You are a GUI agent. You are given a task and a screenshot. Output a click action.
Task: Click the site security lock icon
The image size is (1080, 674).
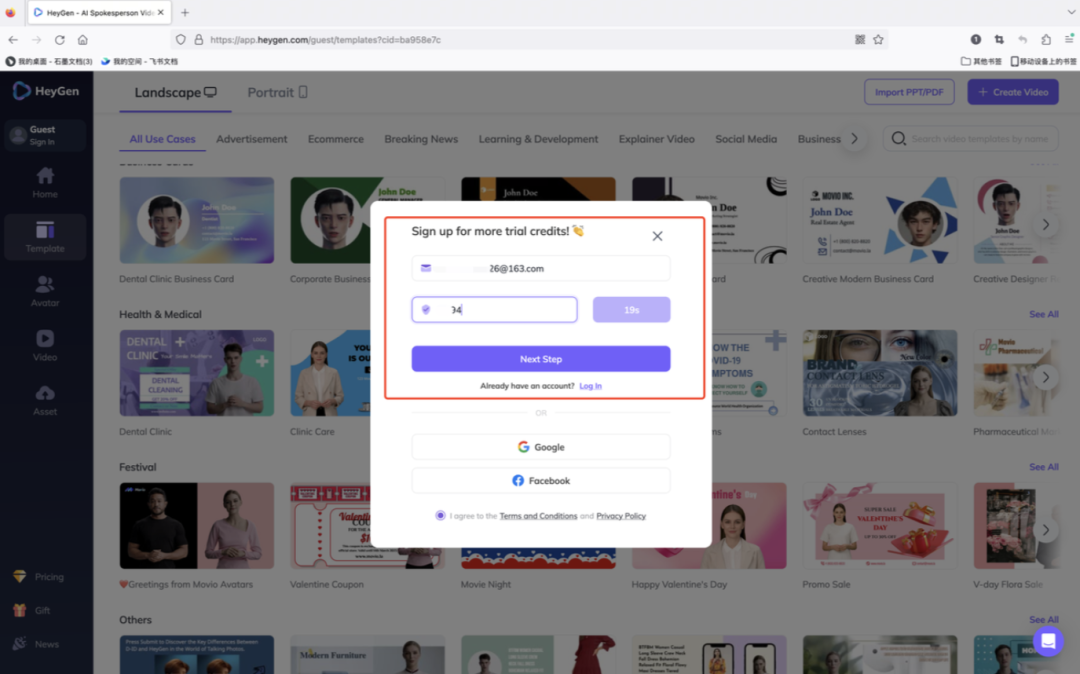[198, 40]
